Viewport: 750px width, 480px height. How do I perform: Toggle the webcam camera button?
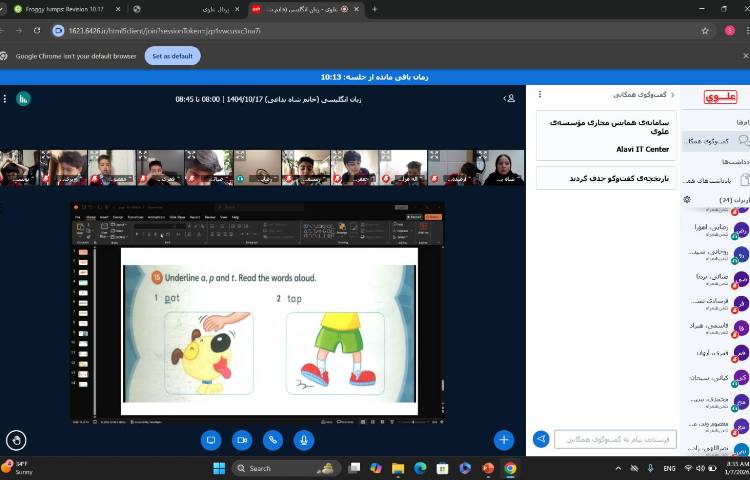pyautogui.click(x=242, y=439)
